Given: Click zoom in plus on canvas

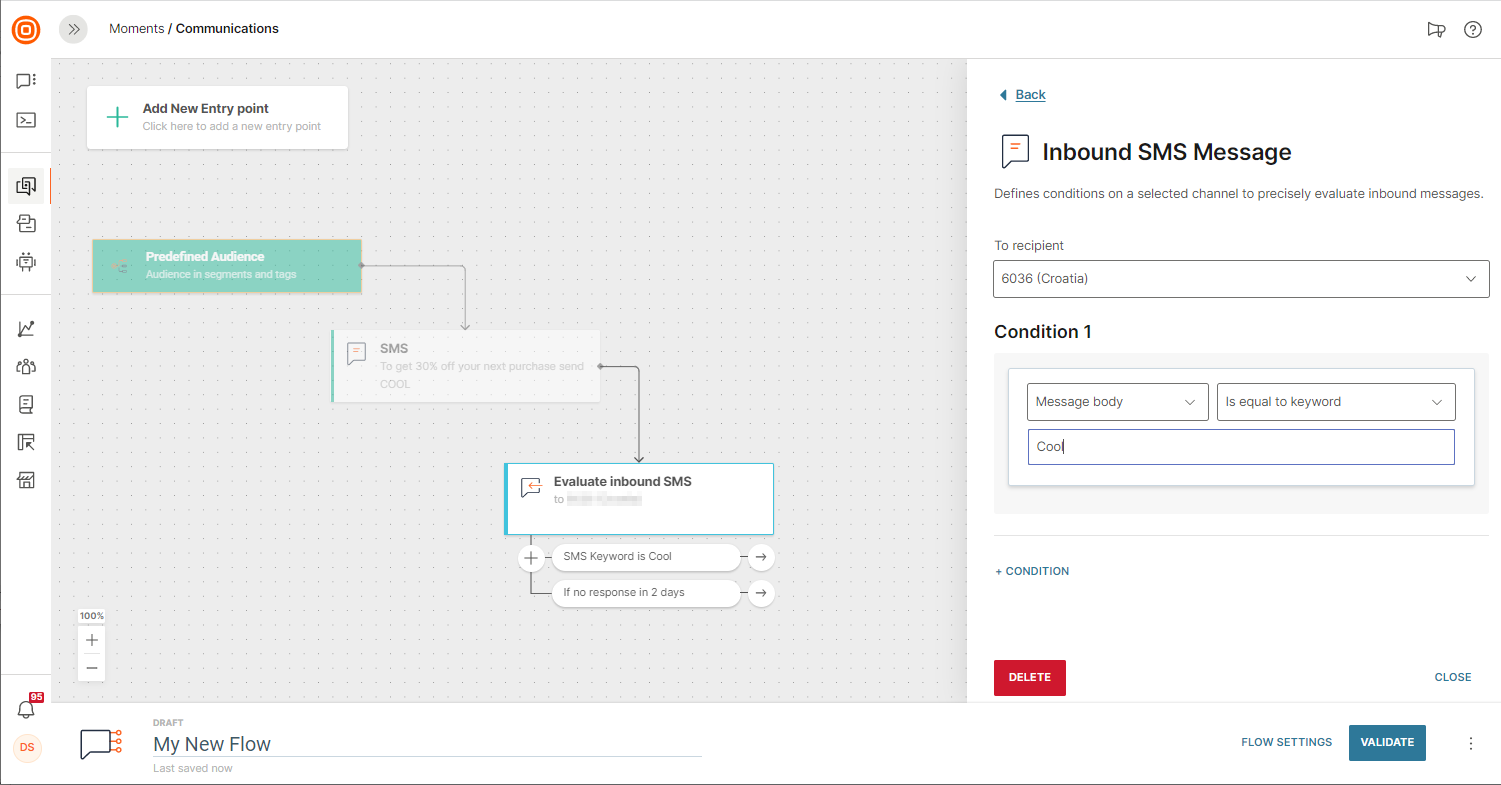Looking at the screenshot, I should [92, 640].
